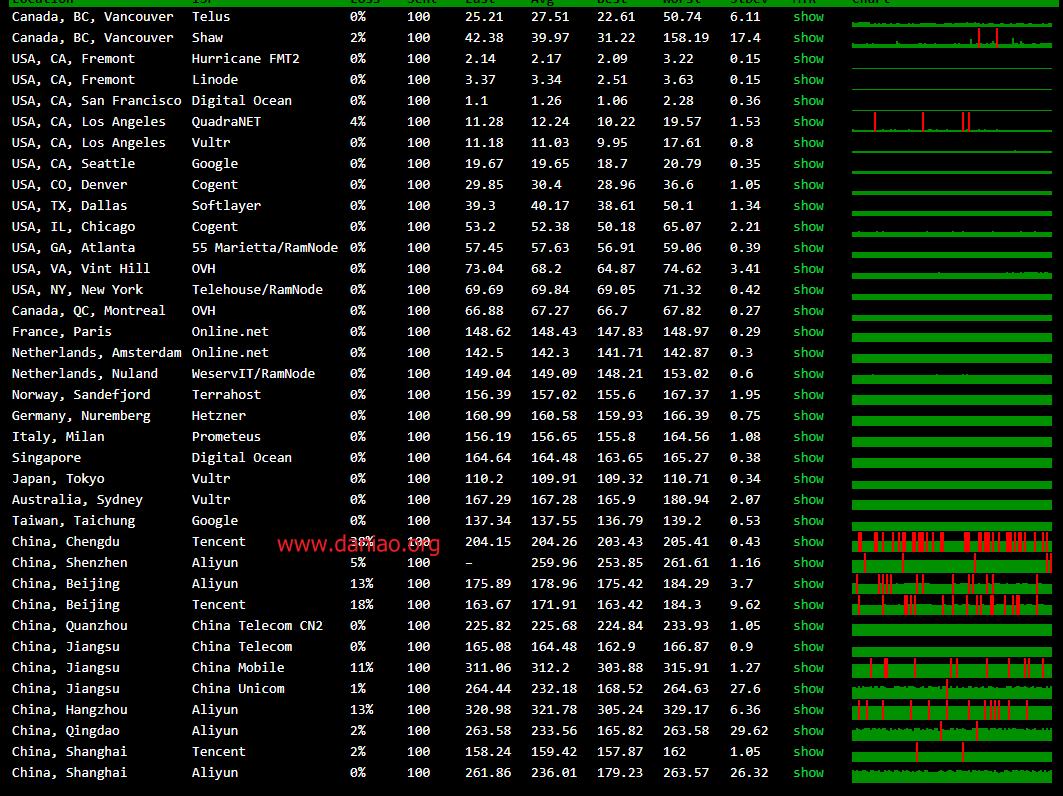Click latency chart for Shanghai Tencent row

(x=952, y=753)
